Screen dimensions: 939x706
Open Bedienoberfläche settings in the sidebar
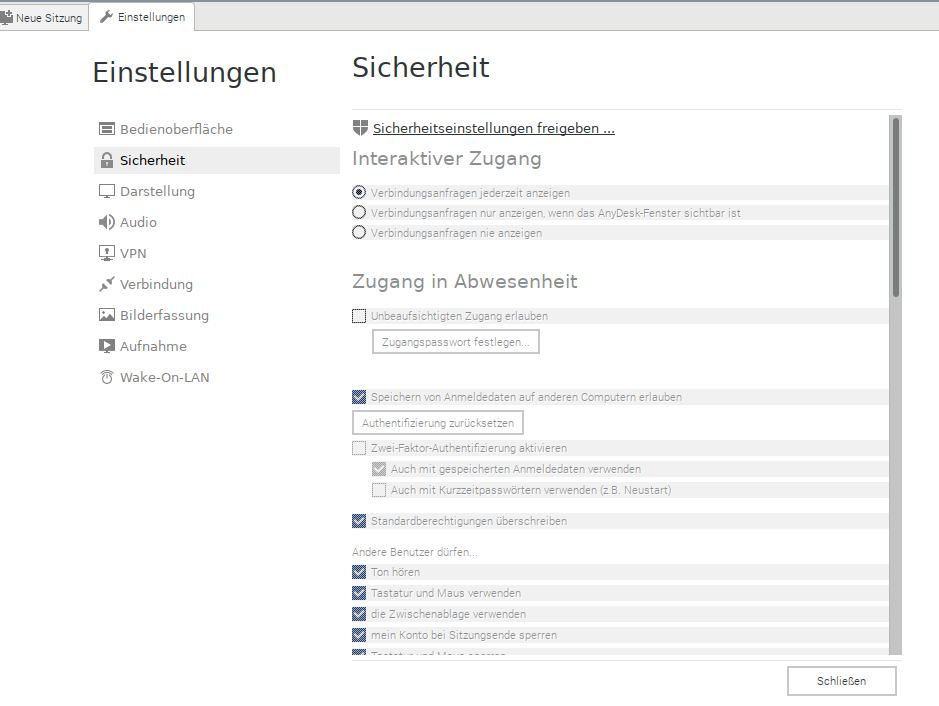pyautogui.click(x=106, y=129)
